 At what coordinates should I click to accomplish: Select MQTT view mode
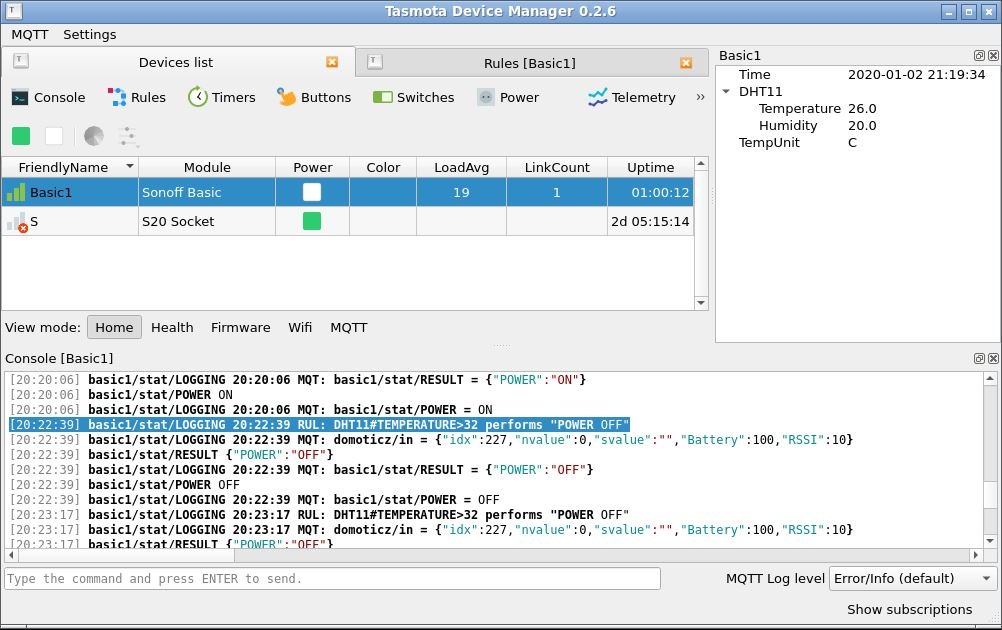pyautogui.click(x=348, y=327)
